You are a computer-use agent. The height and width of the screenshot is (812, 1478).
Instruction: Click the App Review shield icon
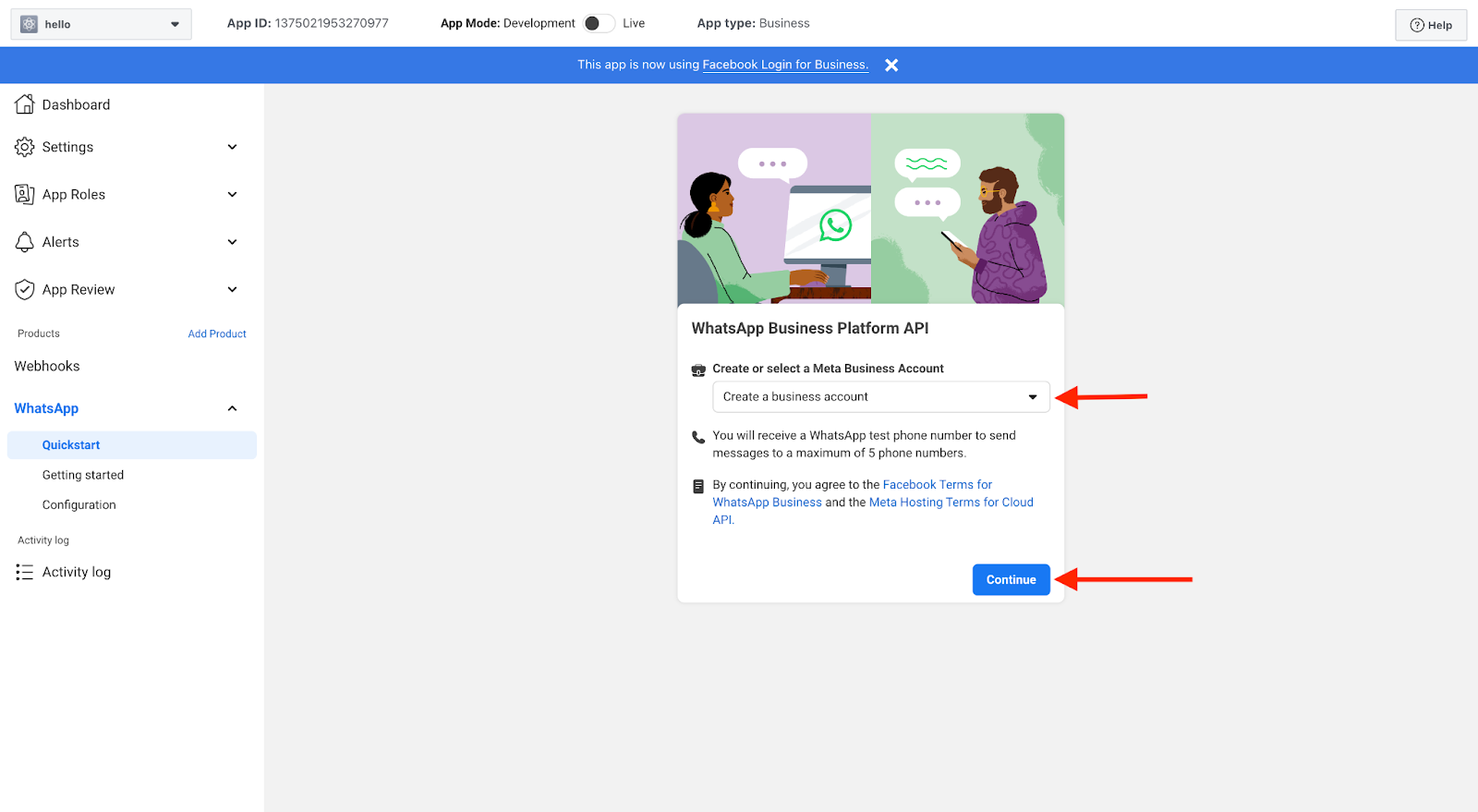25,289
